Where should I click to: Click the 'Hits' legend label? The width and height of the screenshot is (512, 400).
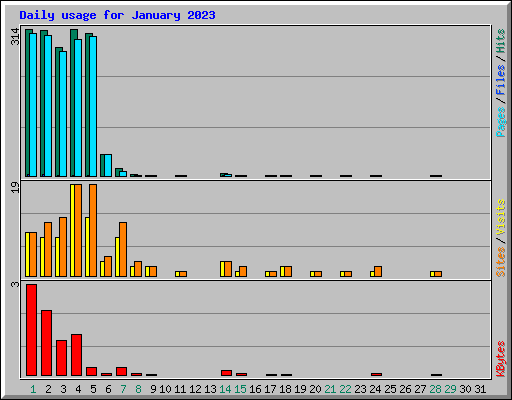tap(500, 41)
